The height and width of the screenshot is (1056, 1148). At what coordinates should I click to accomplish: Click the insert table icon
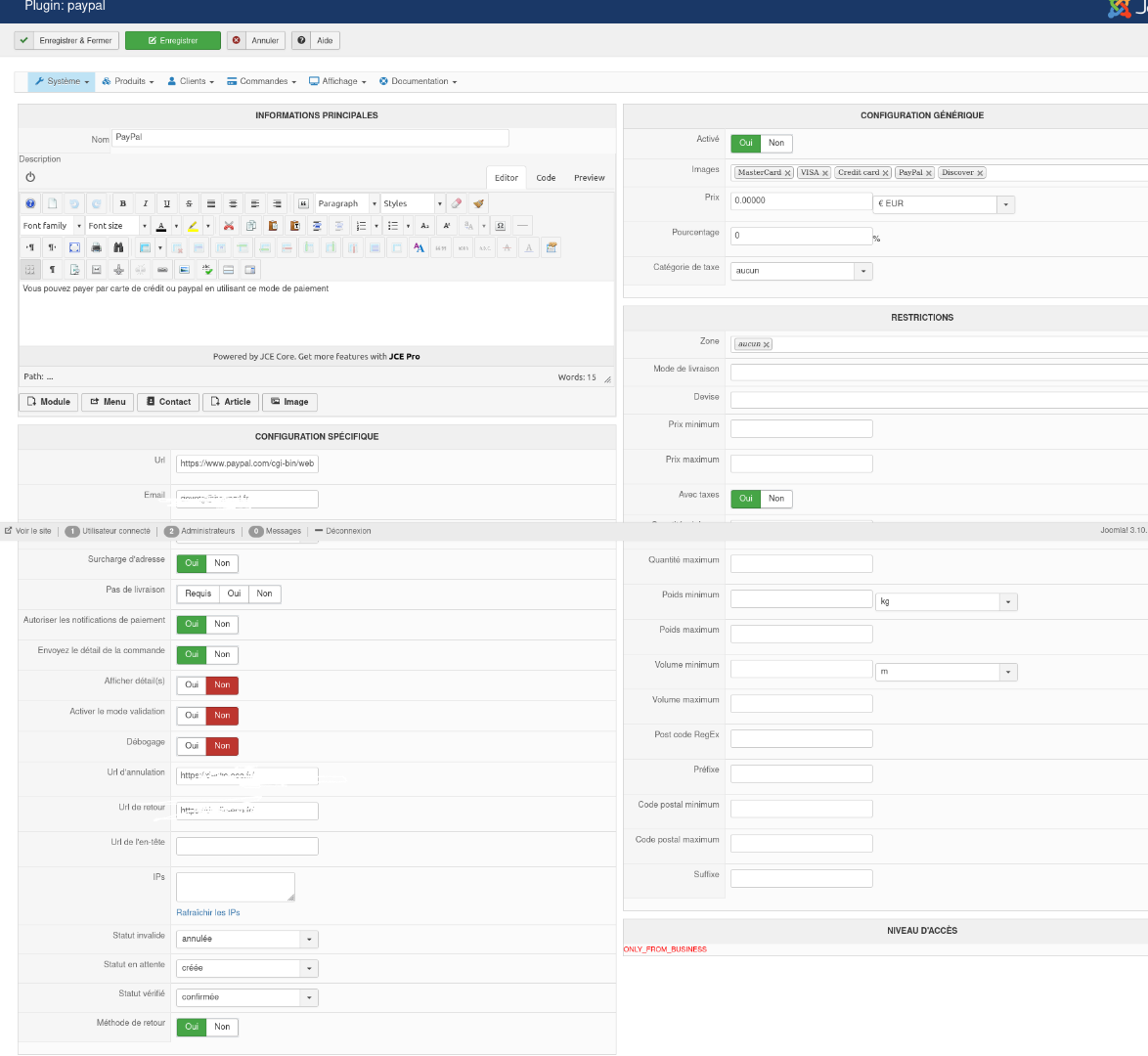click(145, 247)
